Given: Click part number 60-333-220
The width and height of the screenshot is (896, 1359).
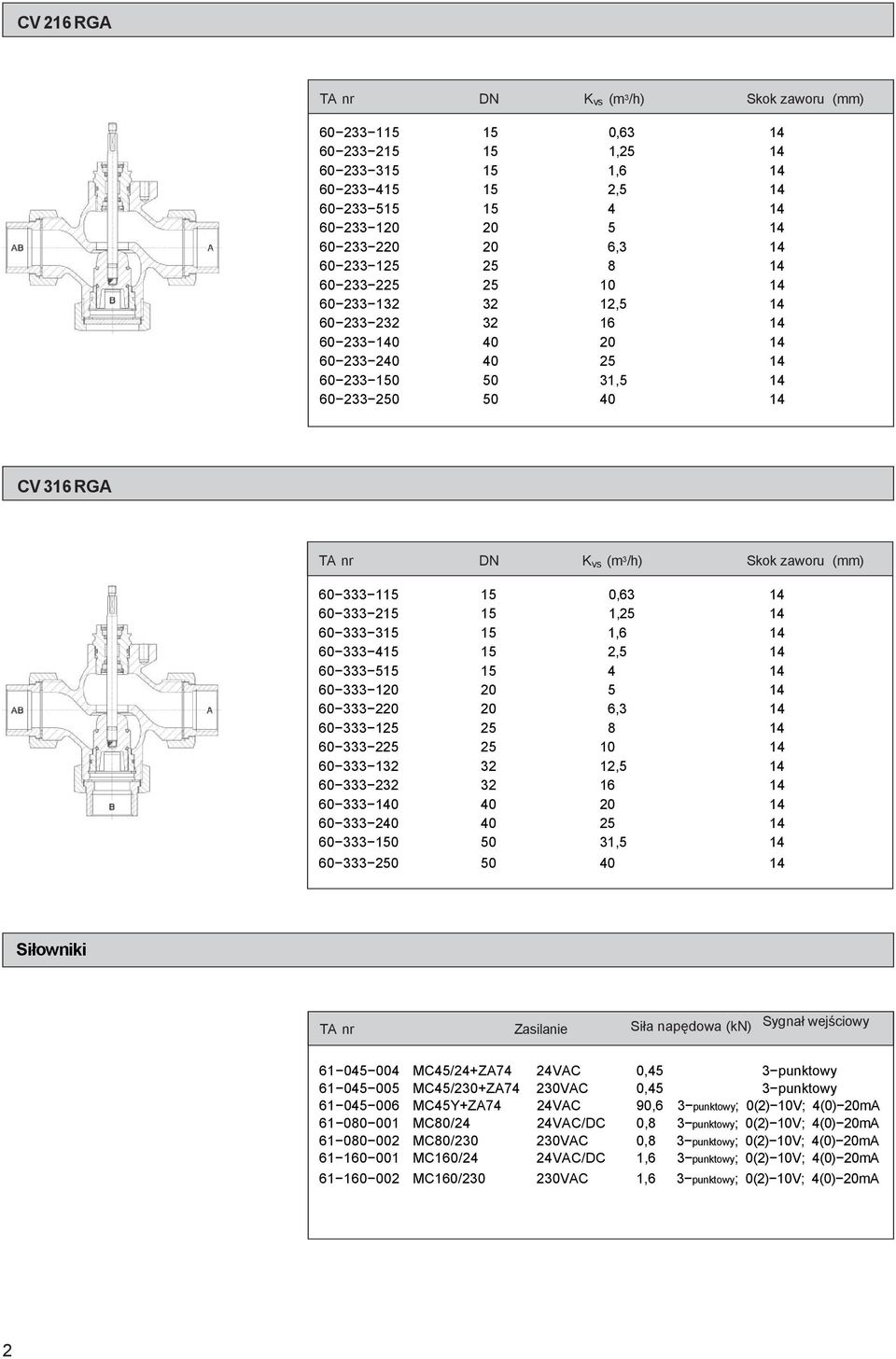Looking at the screenshot, I should pyautogui.click(x=358, y=709).
